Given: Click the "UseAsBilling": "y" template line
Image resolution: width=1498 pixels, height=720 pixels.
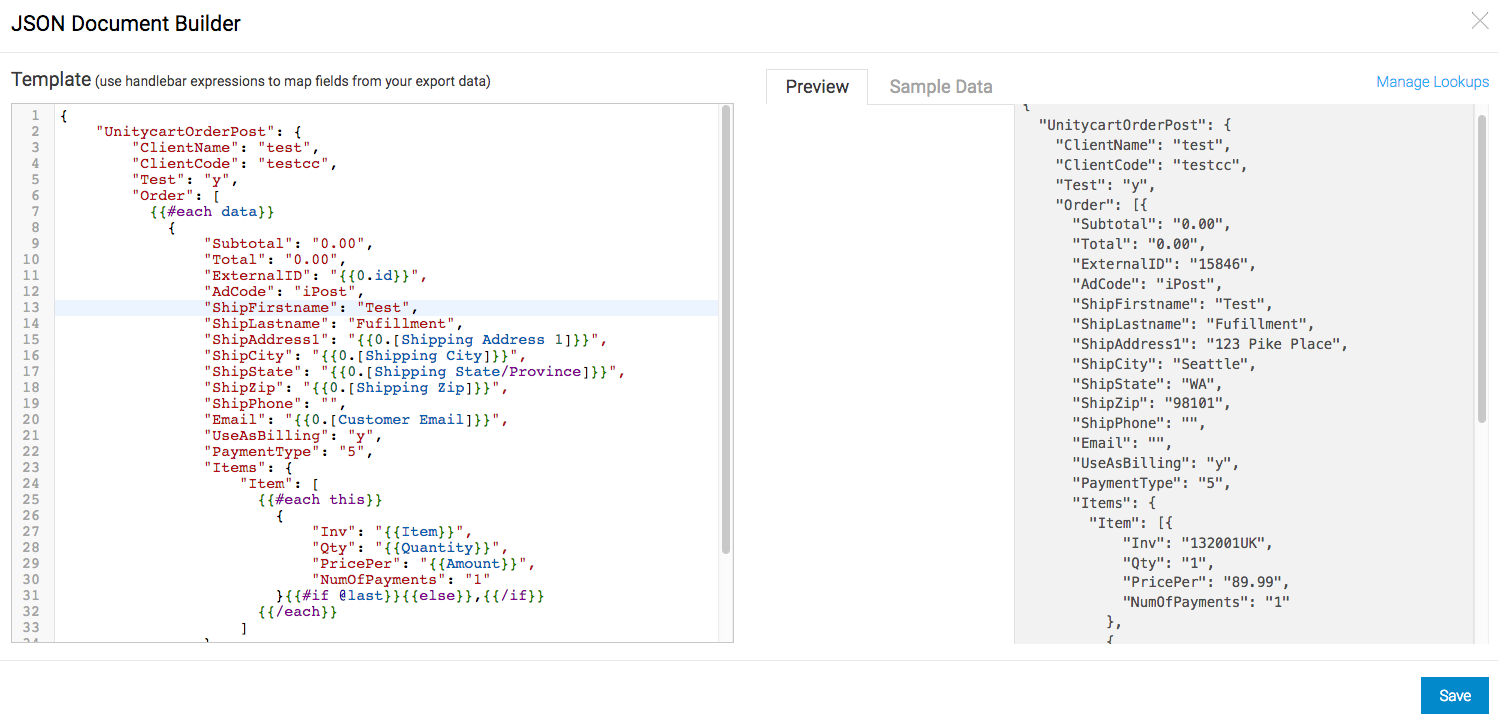Looking at the screenshot, I should (x=292, y=436).
